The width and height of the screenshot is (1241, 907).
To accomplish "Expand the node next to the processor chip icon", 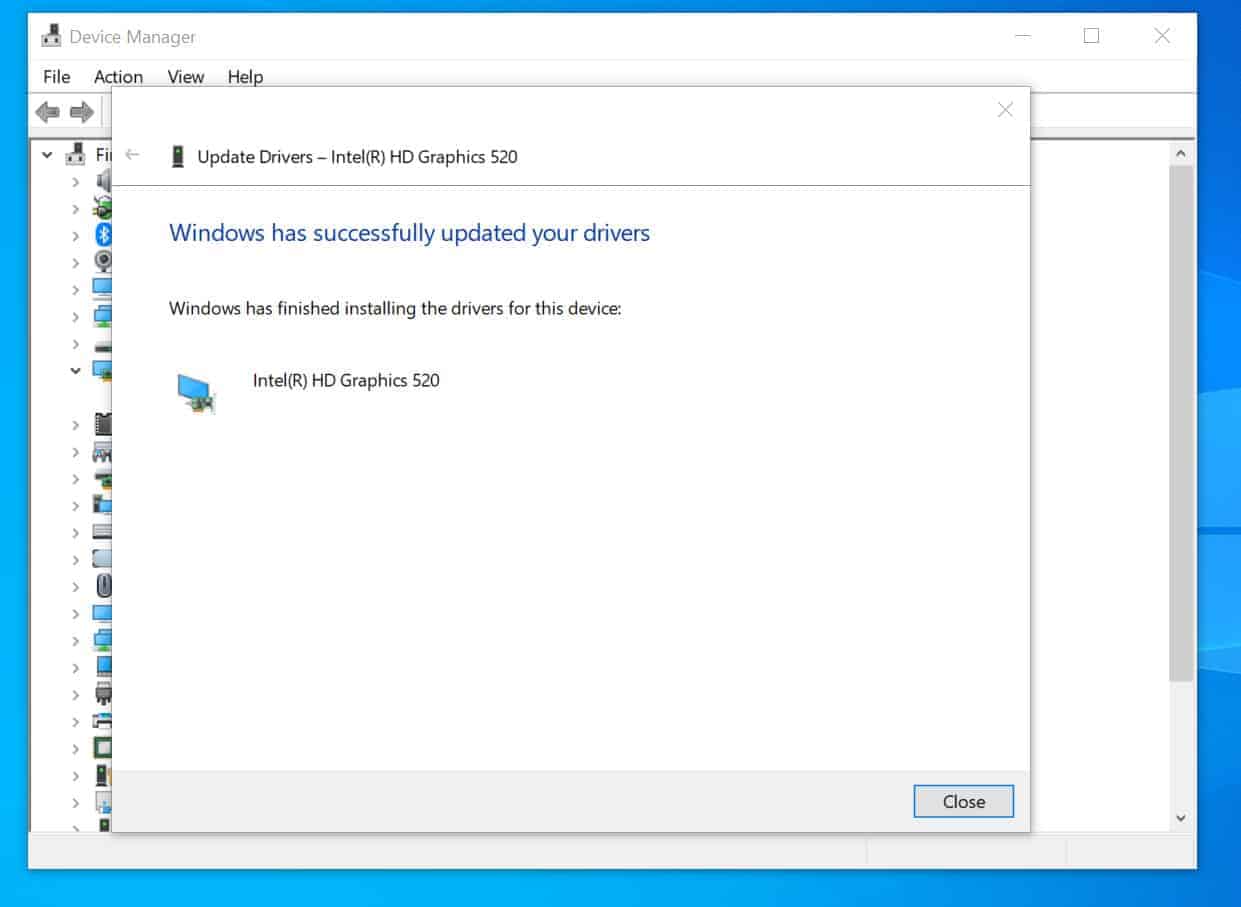I will click(75, 749).
